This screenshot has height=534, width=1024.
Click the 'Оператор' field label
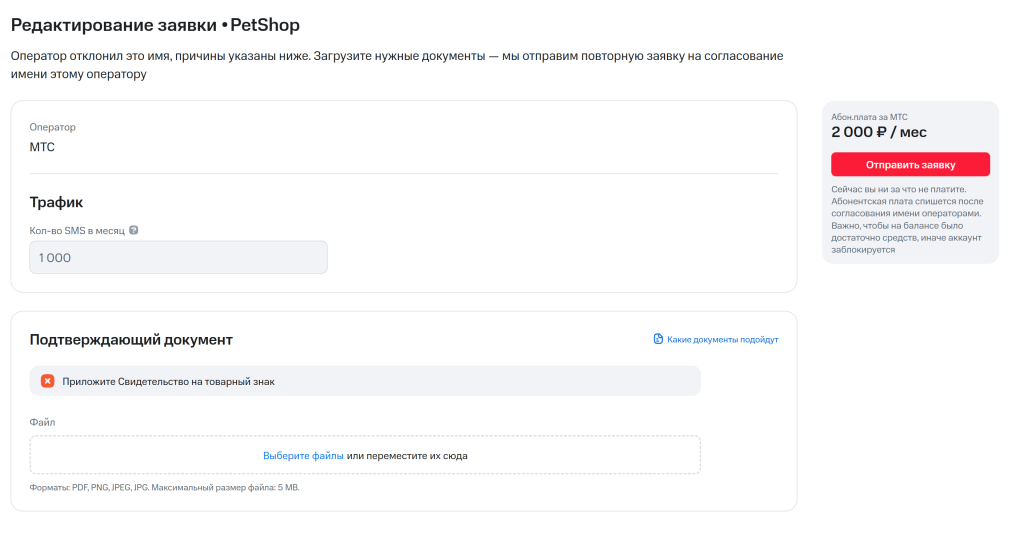[52, 127]
